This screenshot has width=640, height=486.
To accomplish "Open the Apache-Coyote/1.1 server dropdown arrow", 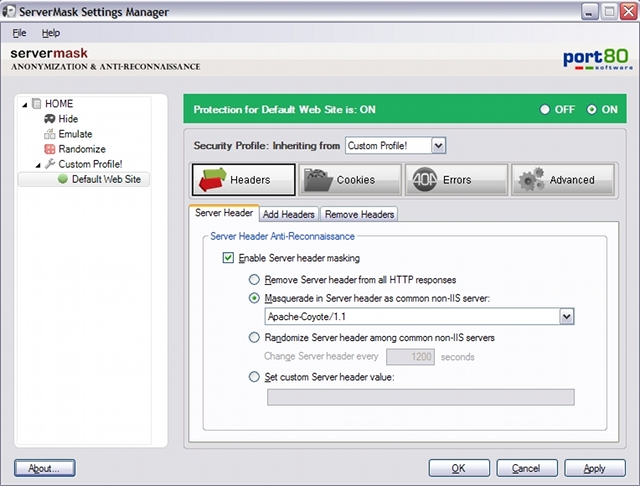I will click(567, 317).
